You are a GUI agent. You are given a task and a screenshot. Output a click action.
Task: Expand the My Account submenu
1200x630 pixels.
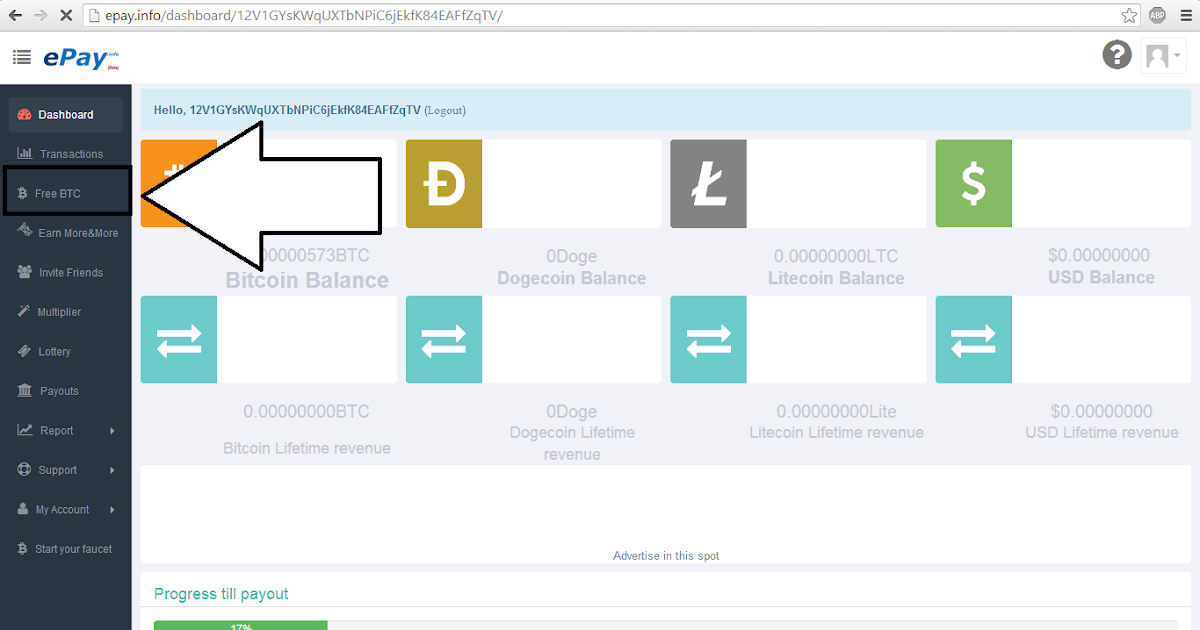(x=66, y=509)
